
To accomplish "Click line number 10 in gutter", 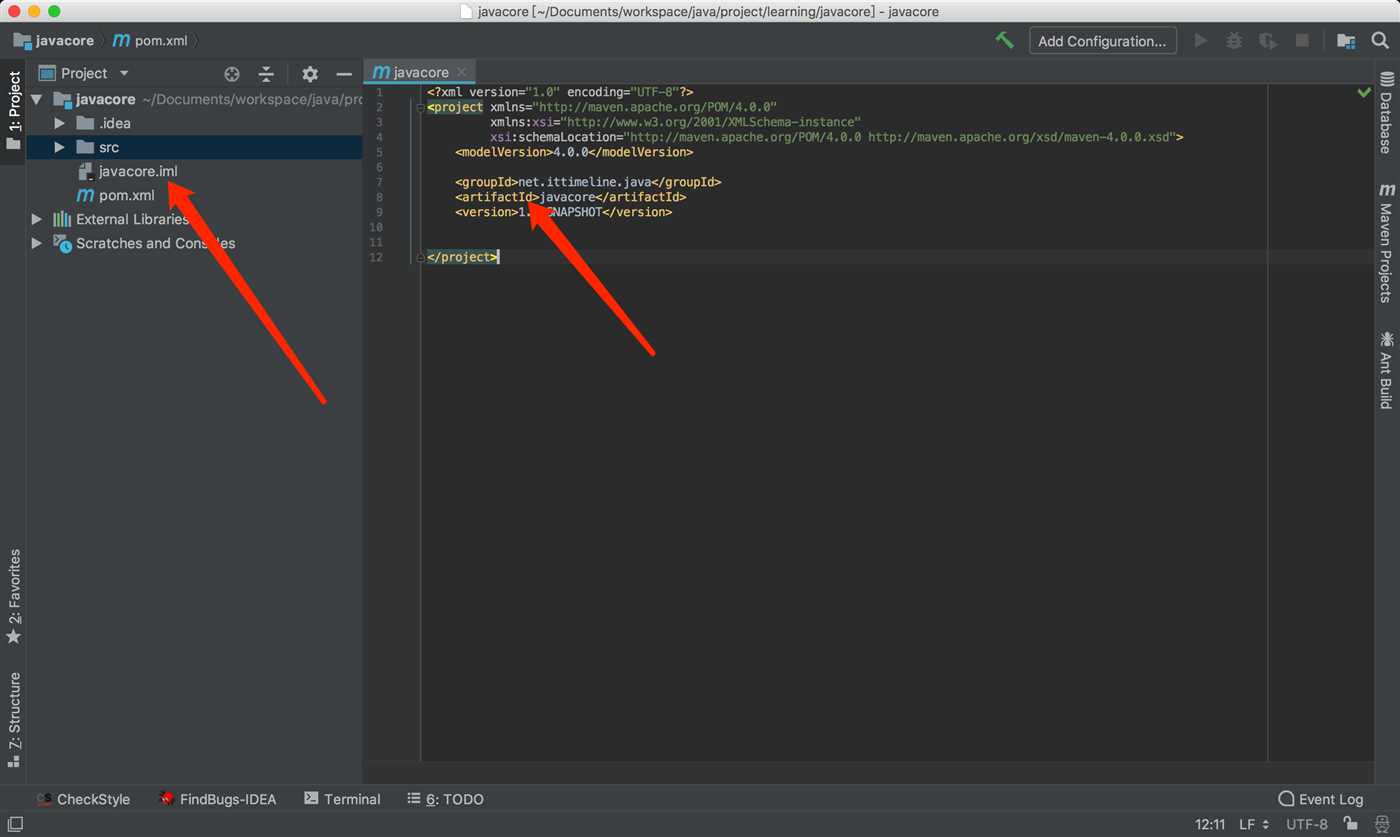I will pos(376,227).
